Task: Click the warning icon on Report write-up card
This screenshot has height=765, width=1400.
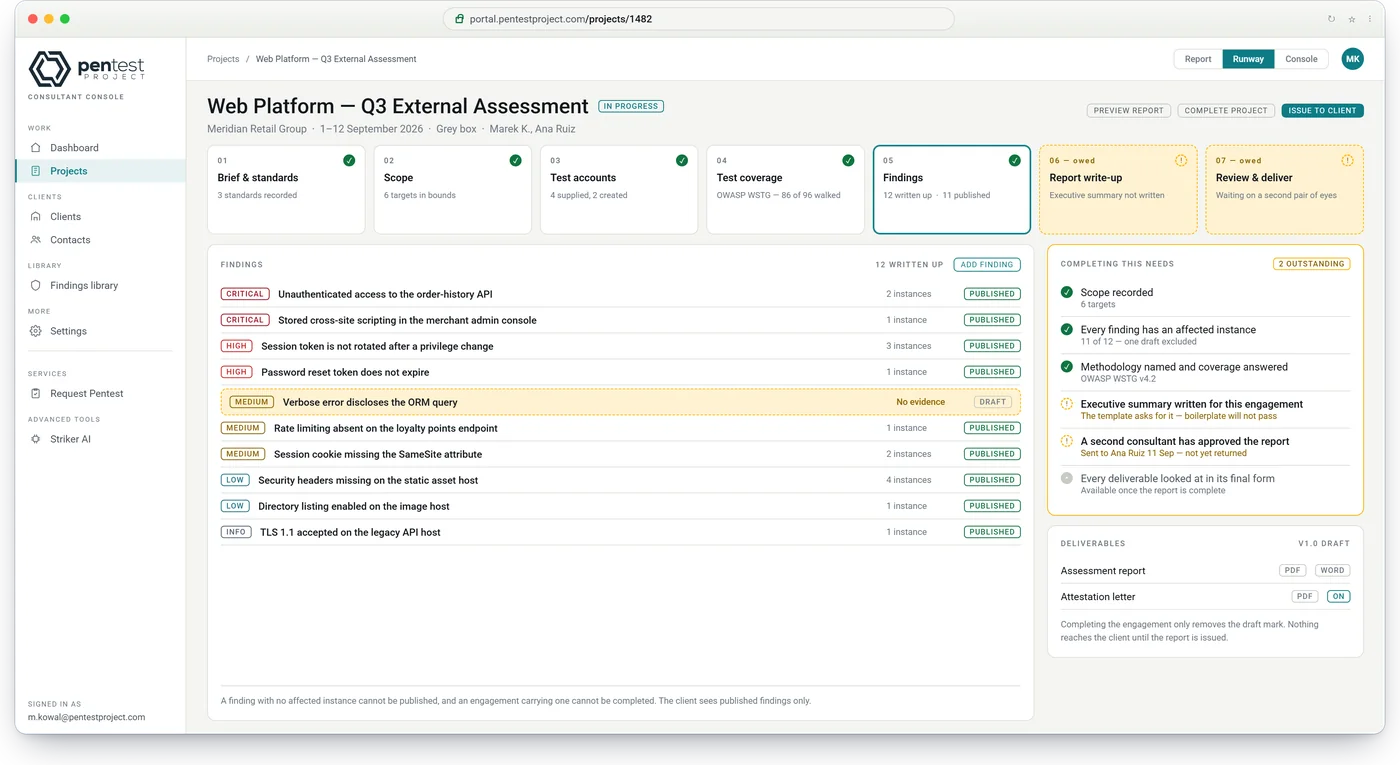Action: [1181, 160]
